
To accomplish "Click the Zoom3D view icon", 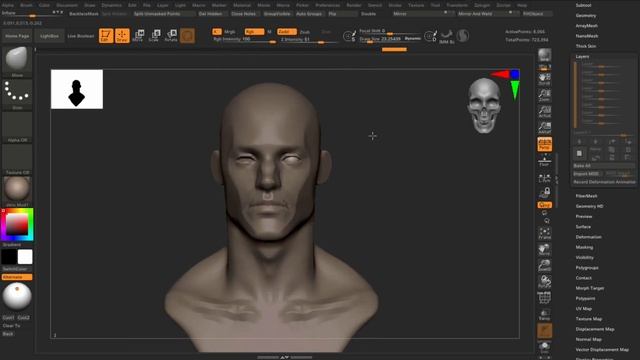I will click(544, 266).
